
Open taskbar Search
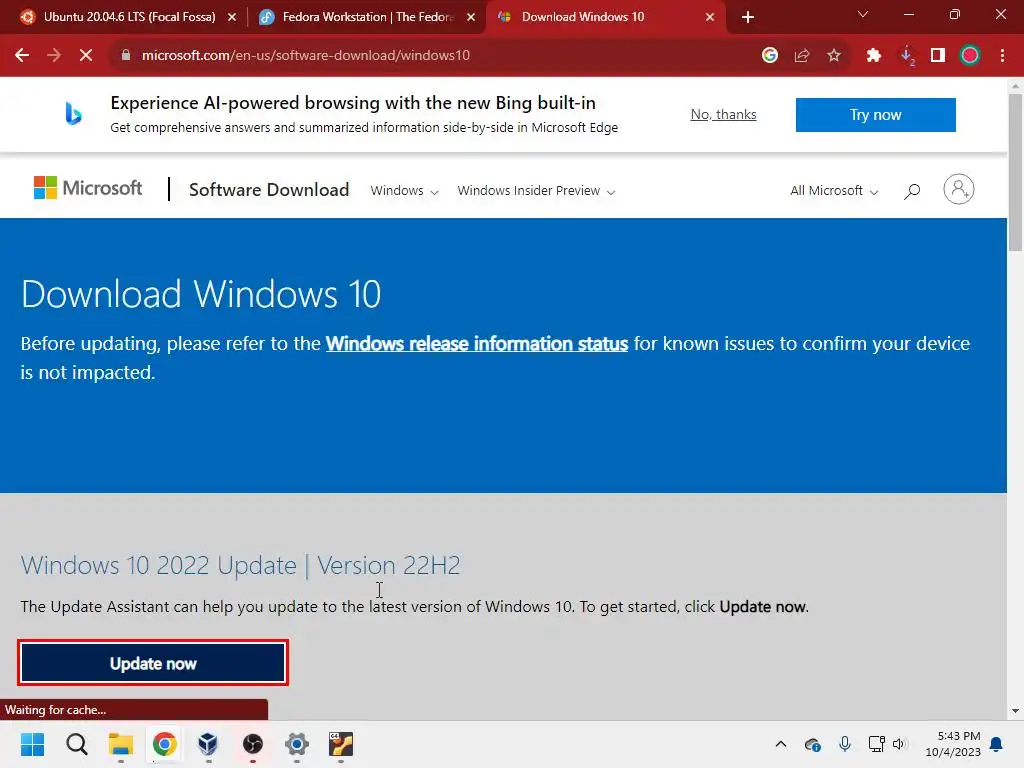(x=76, y=744)
